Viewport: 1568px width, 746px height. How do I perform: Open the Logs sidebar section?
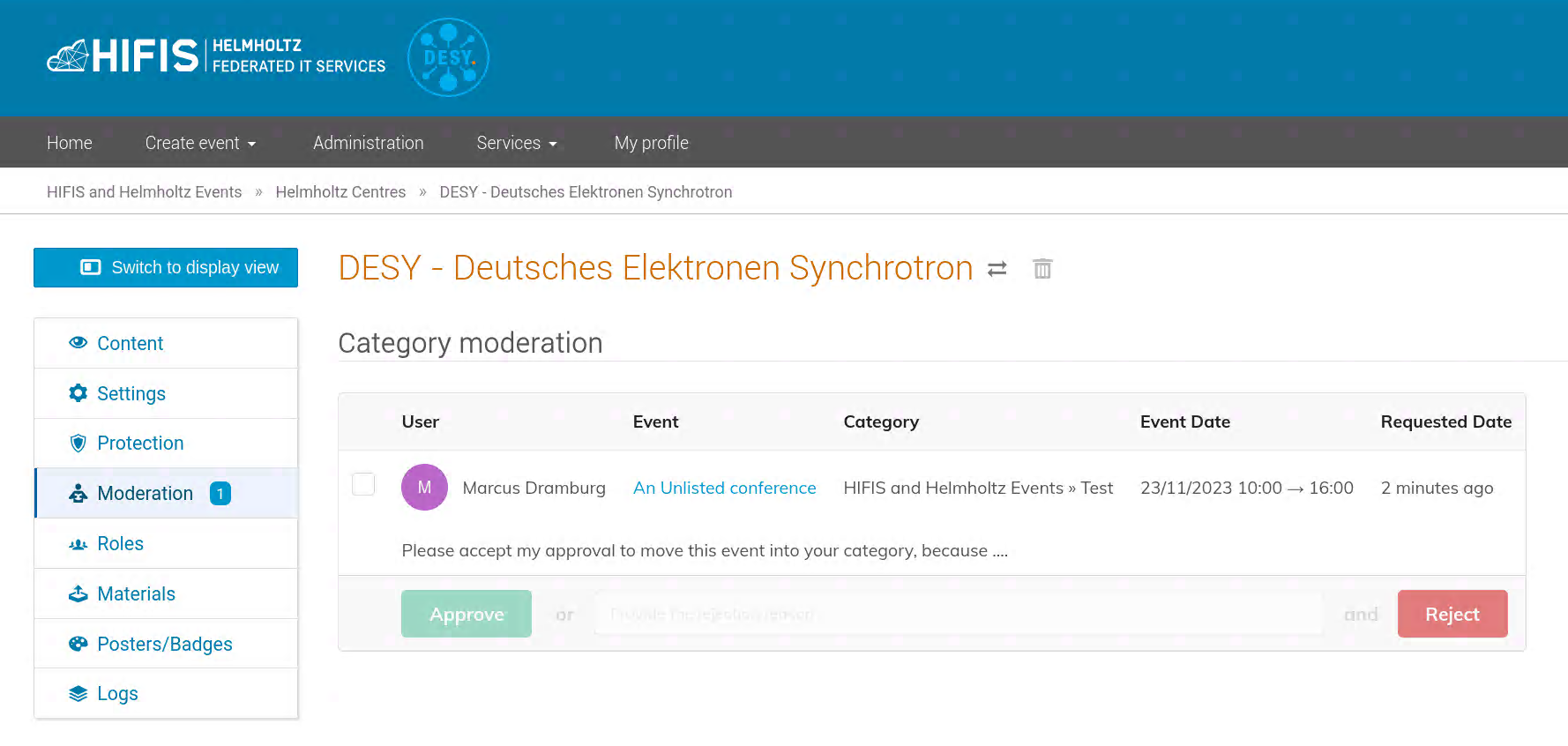click(x=166, y=693)
